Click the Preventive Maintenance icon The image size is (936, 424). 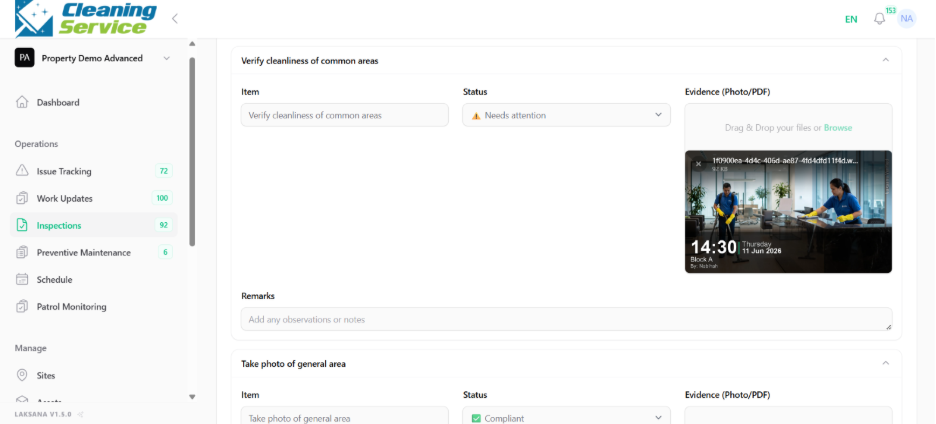coord(22,252)
